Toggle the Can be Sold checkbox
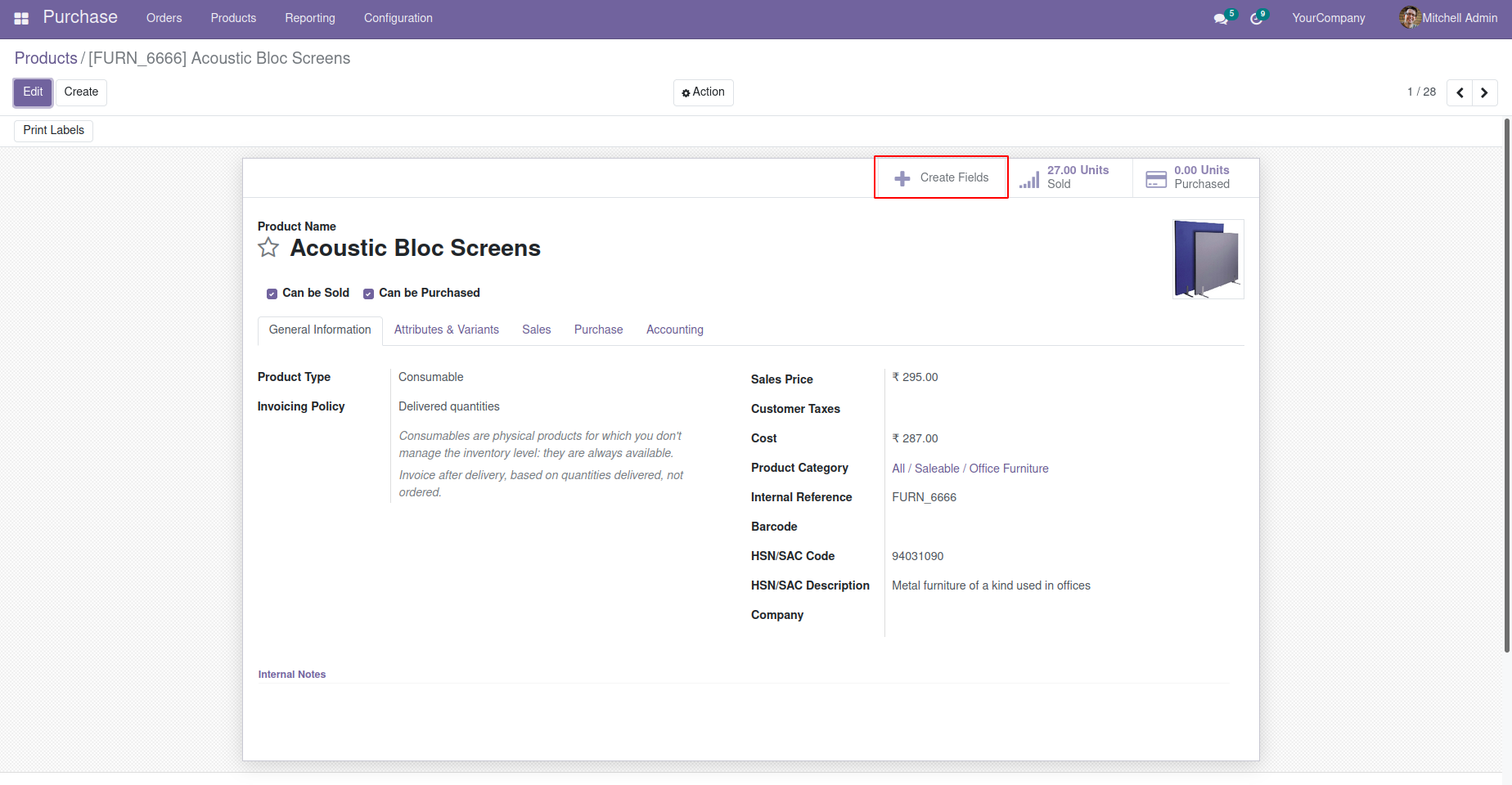The image size is (1512, 785). (272, 294)
